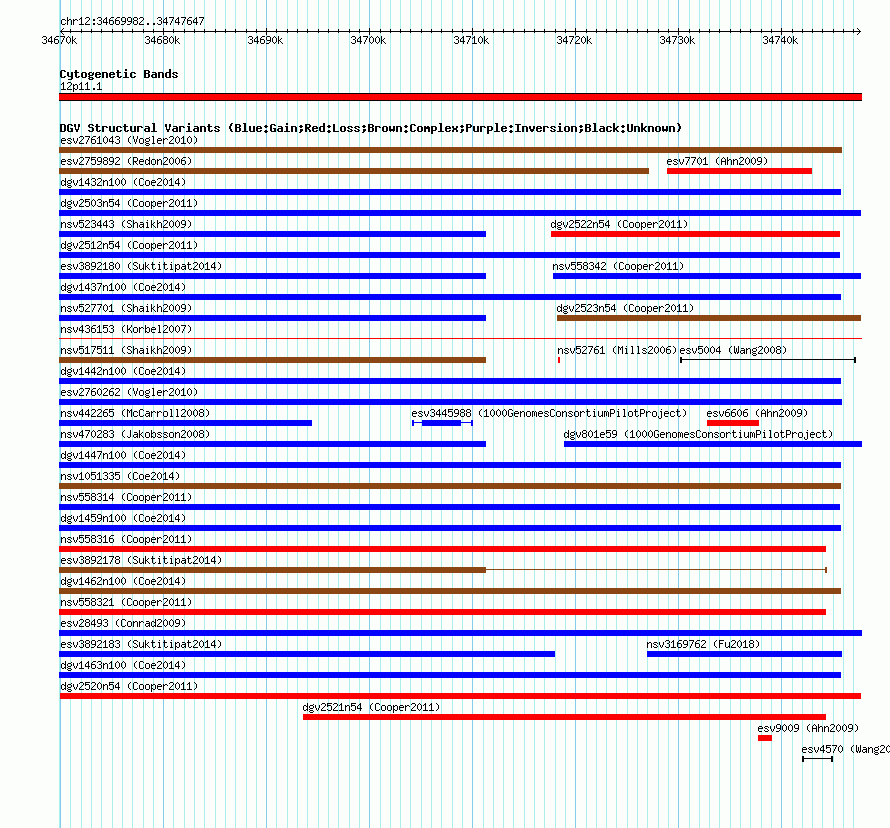The height and width of the screenshot is (828, 890).
Task: Open the nsv52761 (Mills2006) label
Action: point(617,350)
